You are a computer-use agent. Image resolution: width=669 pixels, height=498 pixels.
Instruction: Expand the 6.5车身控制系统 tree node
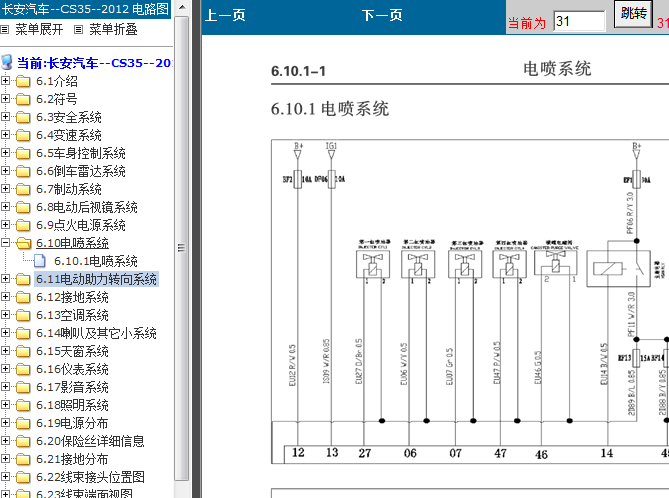[6, 152]
